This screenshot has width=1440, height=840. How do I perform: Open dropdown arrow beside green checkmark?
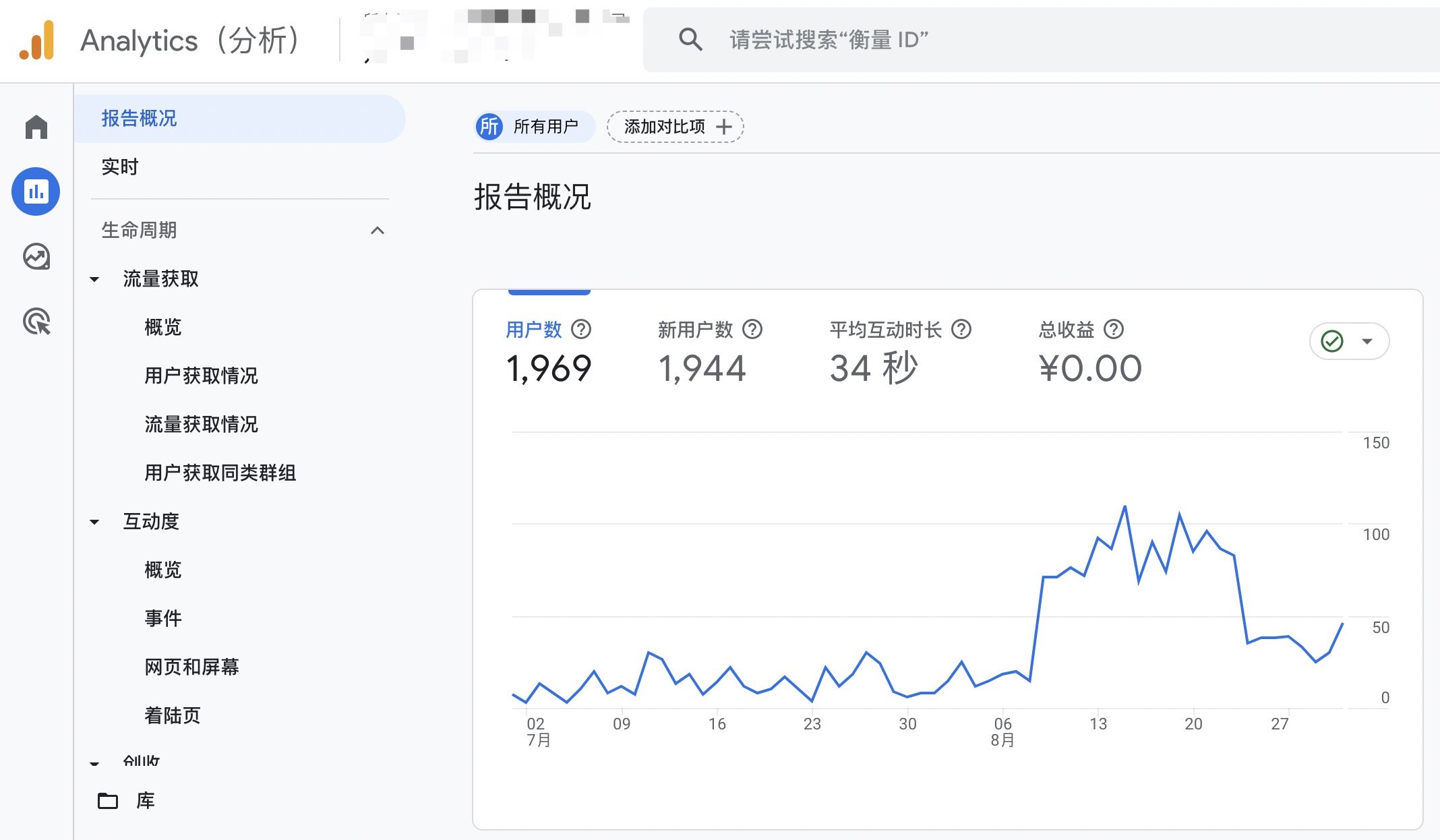tap(1367, 341)
